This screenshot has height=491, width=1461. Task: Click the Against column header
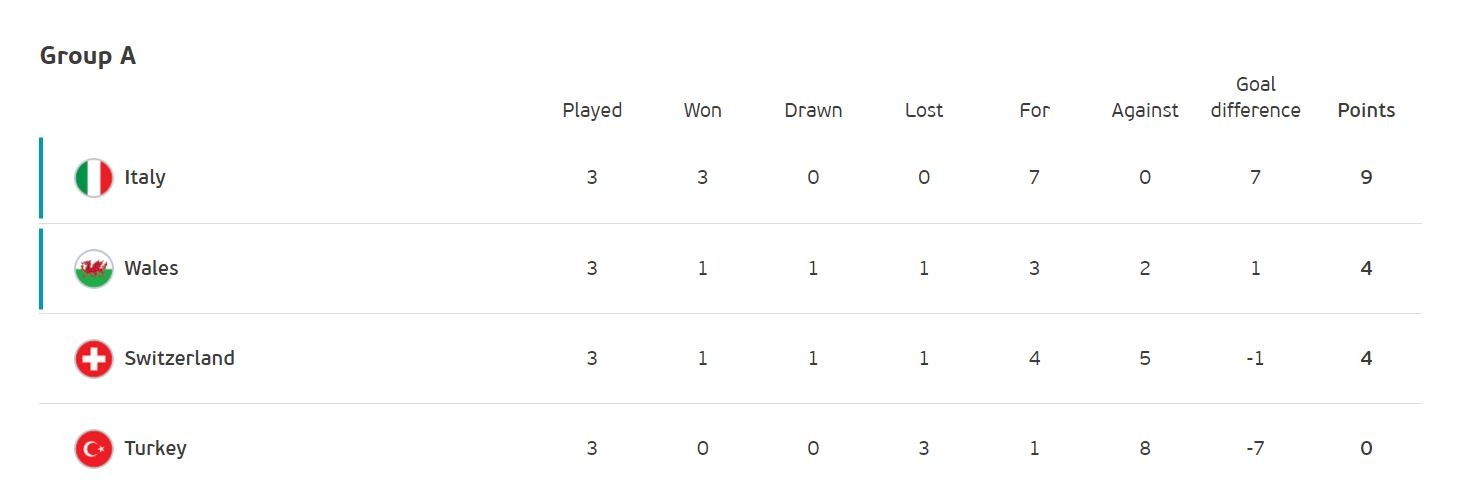(x=1145, y=111)
